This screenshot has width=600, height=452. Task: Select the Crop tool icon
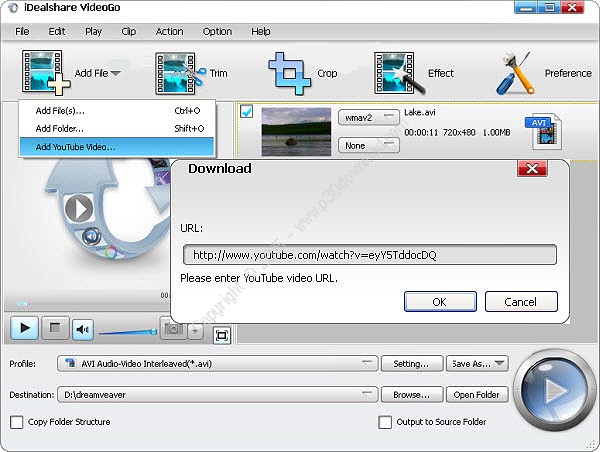point(289,73)
